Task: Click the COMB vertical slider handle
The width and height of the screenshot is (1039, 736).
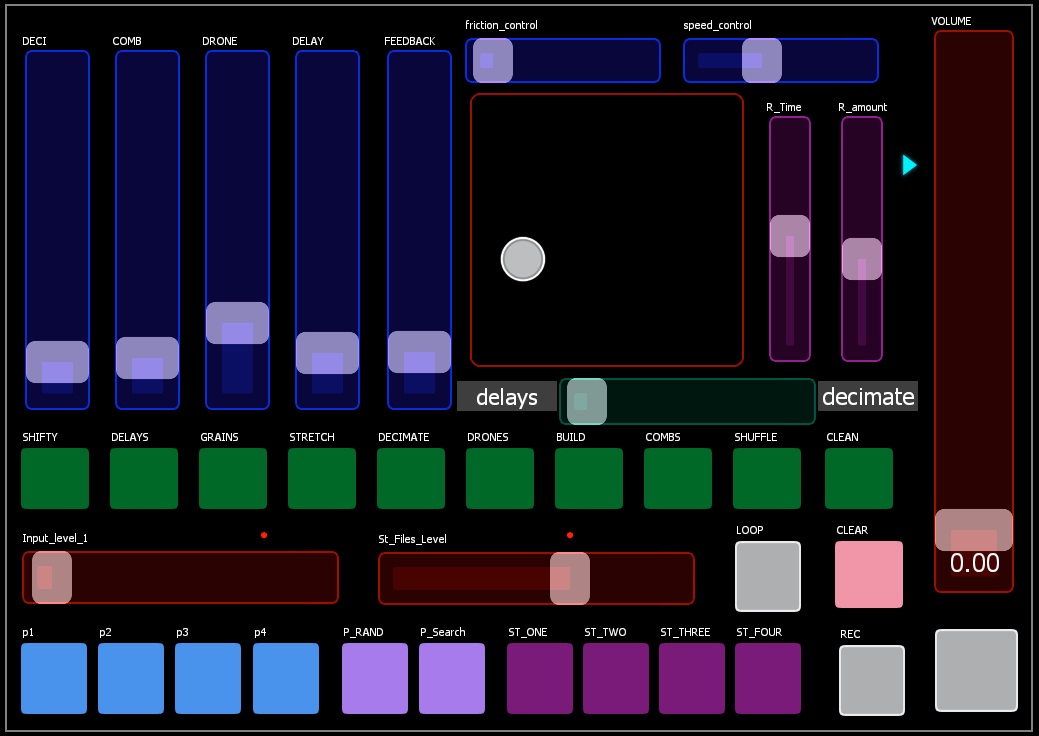Action: coord(148,358)
